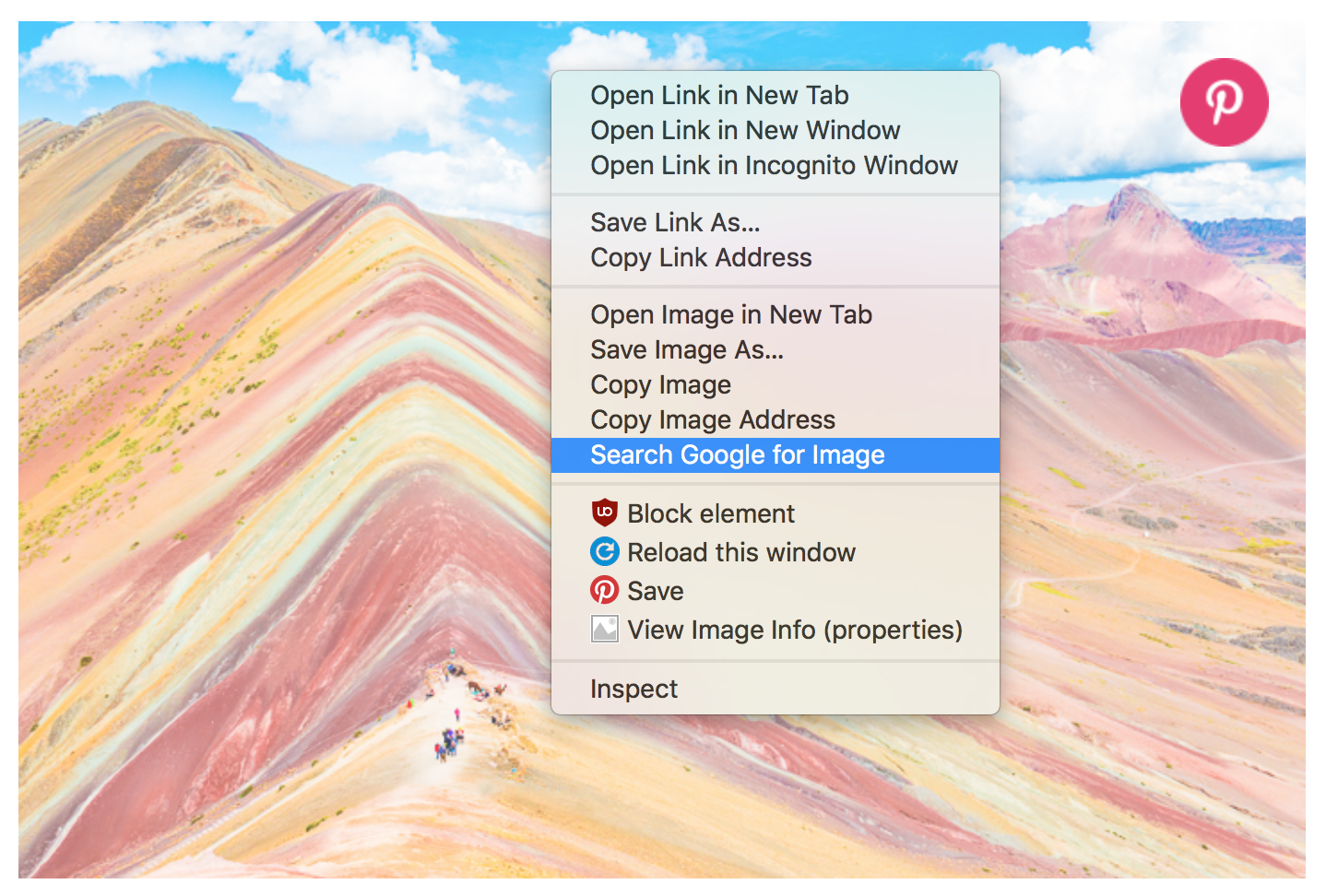
Task: Click the image thumbnail icon beside View Image Info
Action: tap(605, 630)
